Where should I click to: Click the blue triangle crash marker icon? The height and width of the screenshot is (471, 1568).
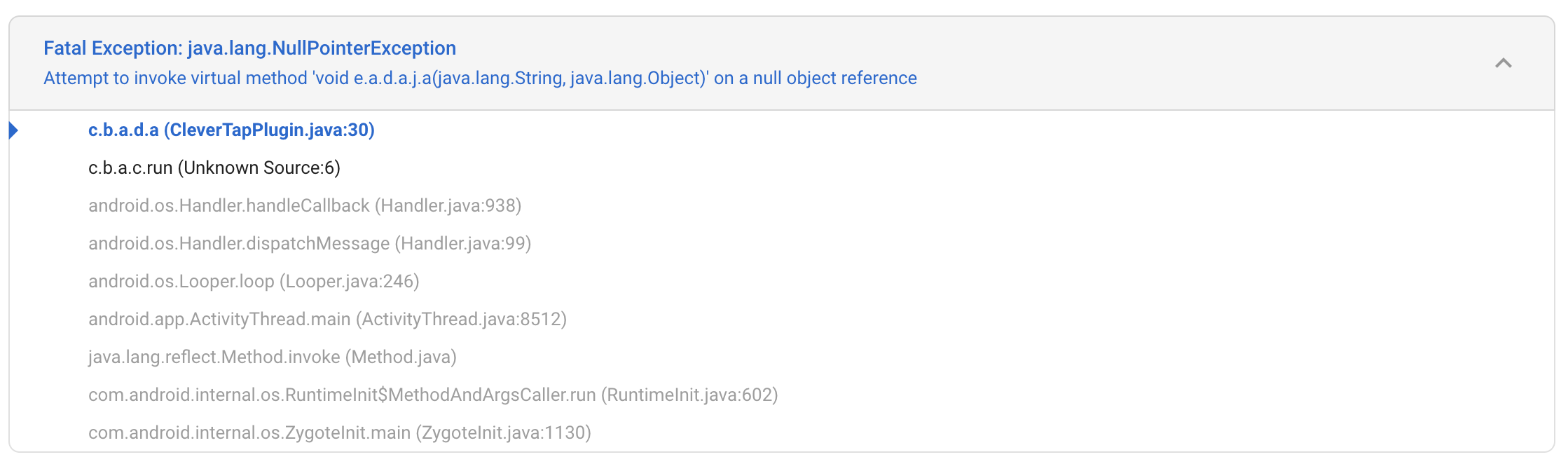pos(13,130)
